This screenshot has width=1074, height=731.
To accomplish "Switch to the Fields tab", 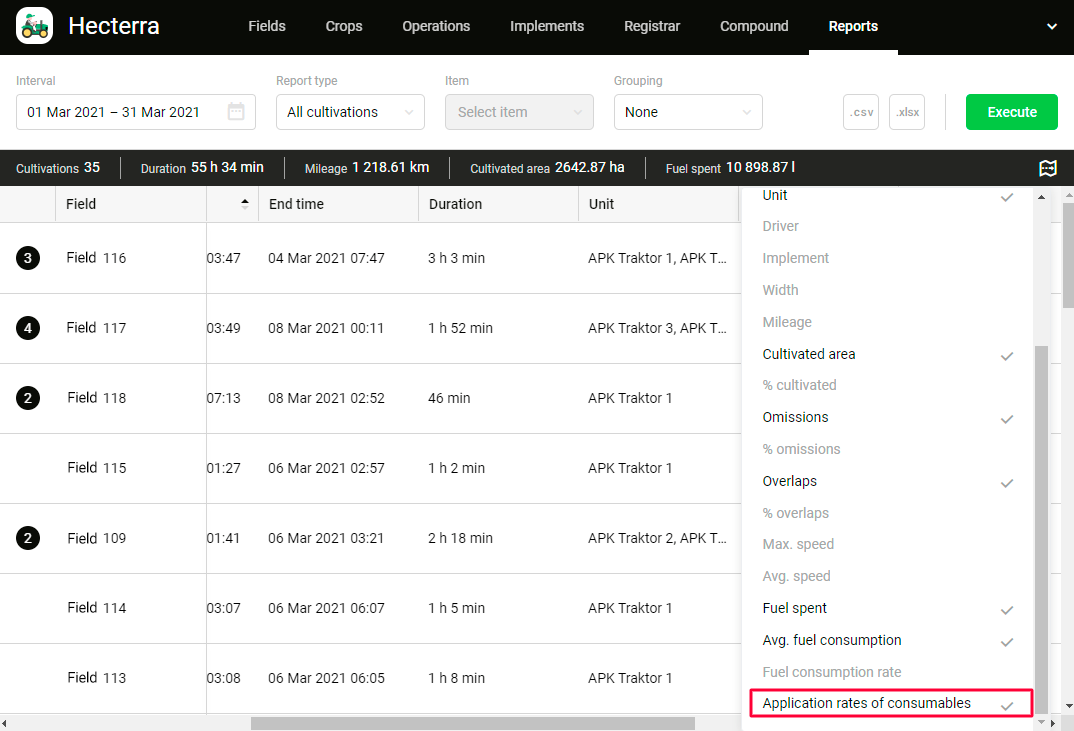I will click(267, 27).
